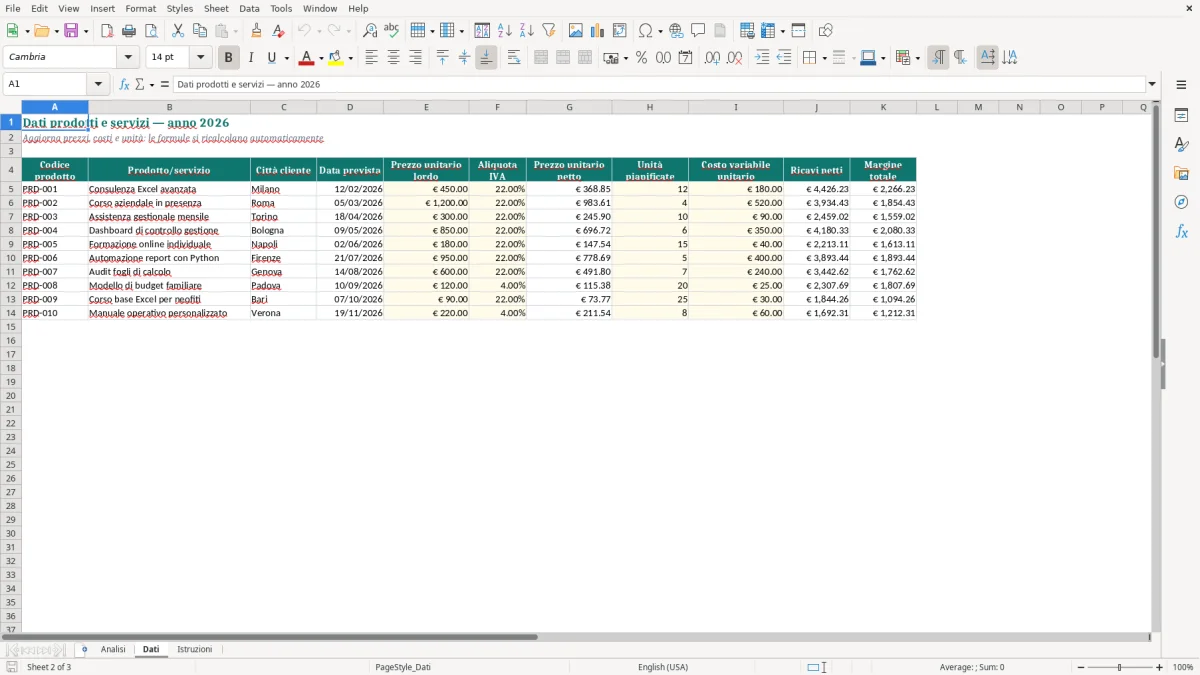Open the 14 pt font size dropdown
The width and height of the screenshot is (1200, 675).
(200, 57)
